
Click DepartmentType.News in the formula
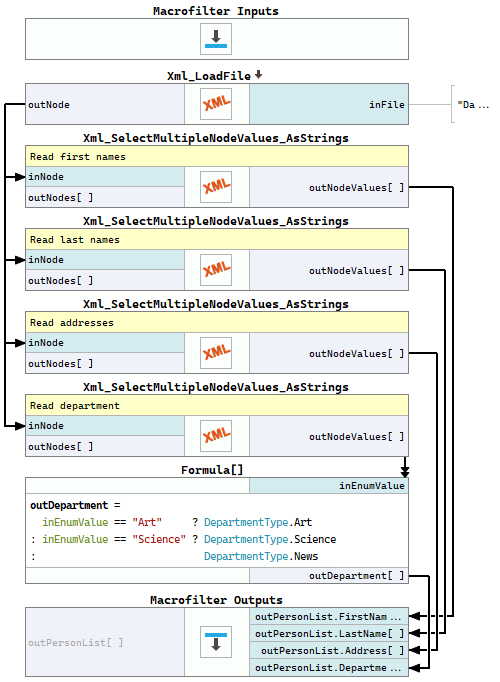point(261,556)
